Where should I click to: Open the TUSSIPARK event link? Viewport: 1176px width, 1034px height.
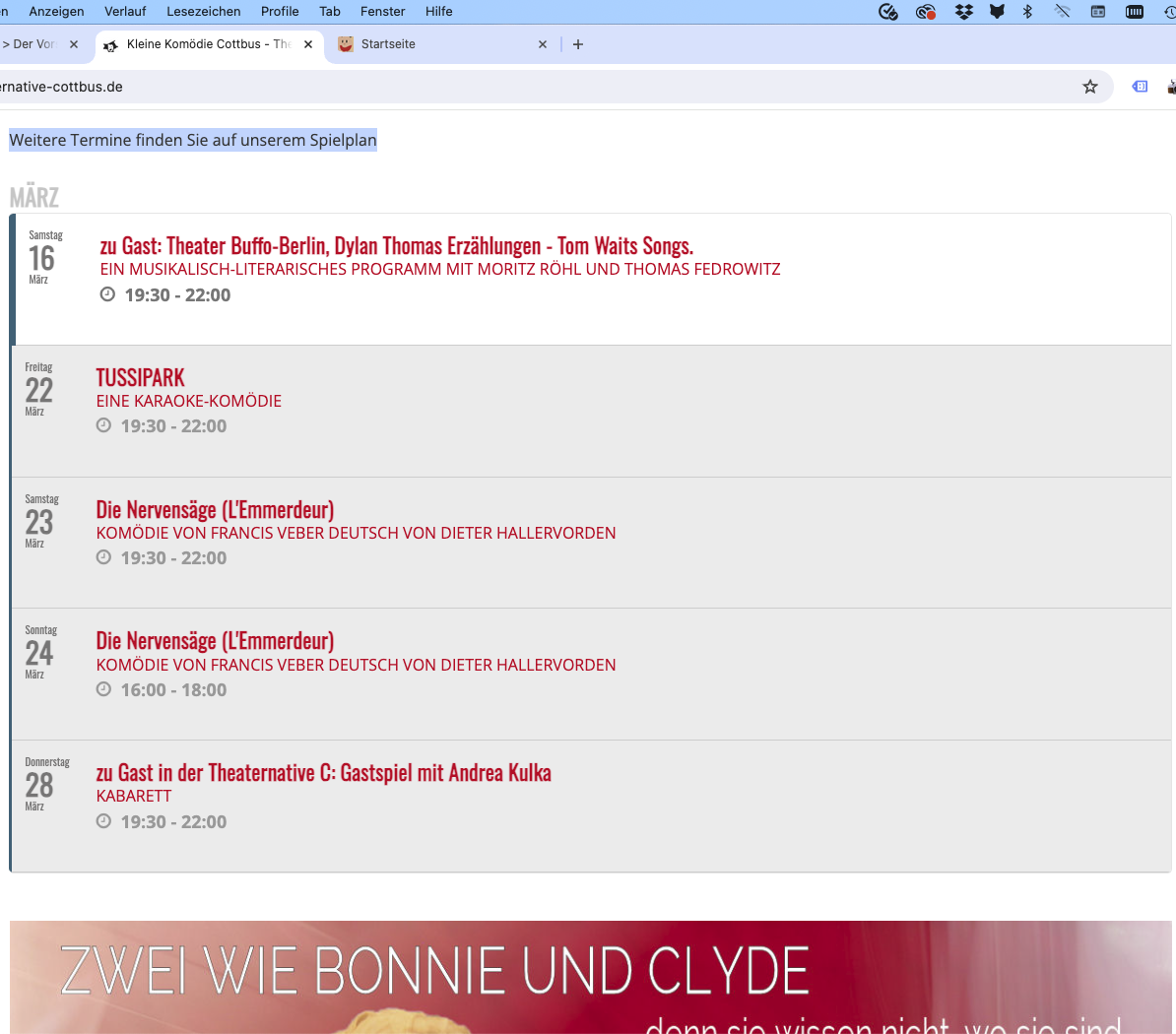pos(141,378)
